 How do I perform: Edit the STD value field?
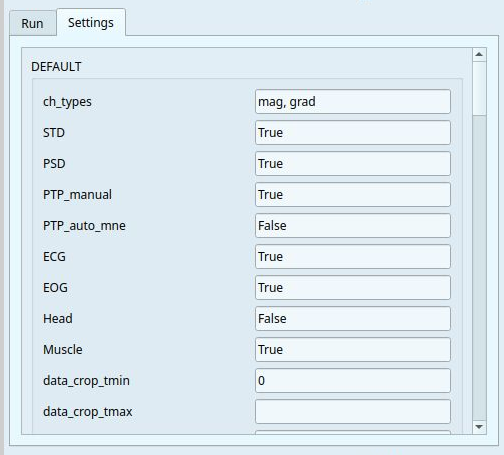[353, 132]
